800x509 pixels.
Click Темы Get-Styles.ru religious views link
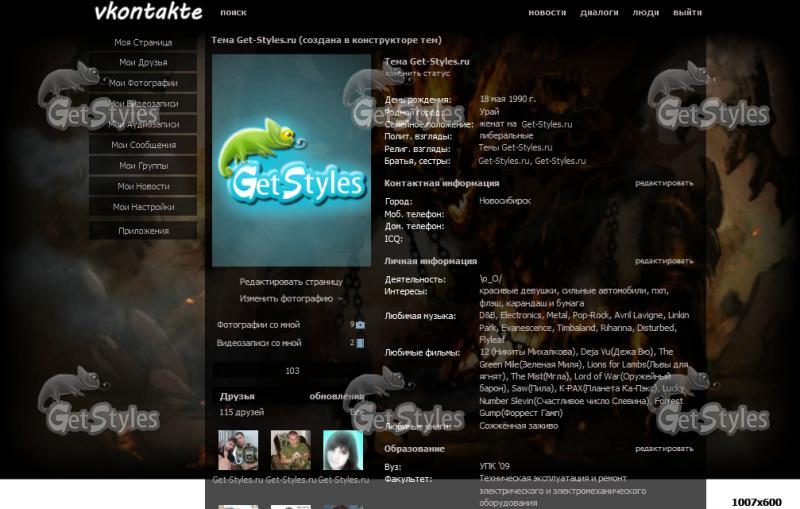[515, 147]
